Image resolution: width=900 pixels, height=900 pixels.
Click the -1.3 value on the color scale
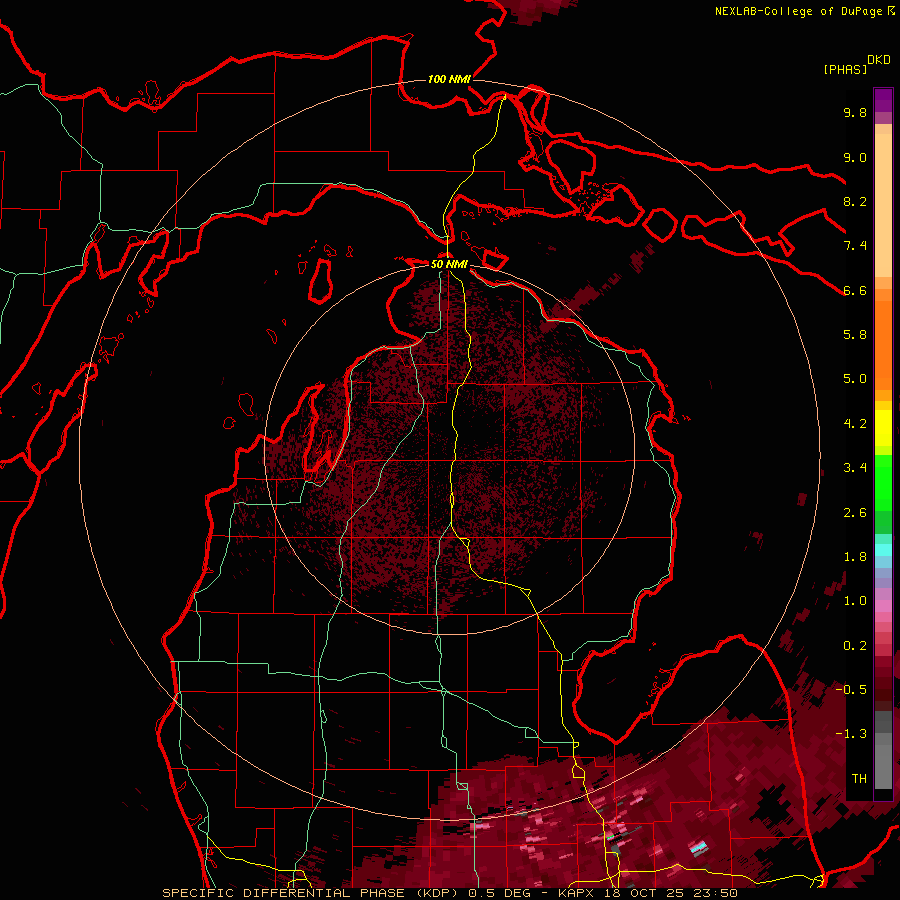[x=851, y=734]
